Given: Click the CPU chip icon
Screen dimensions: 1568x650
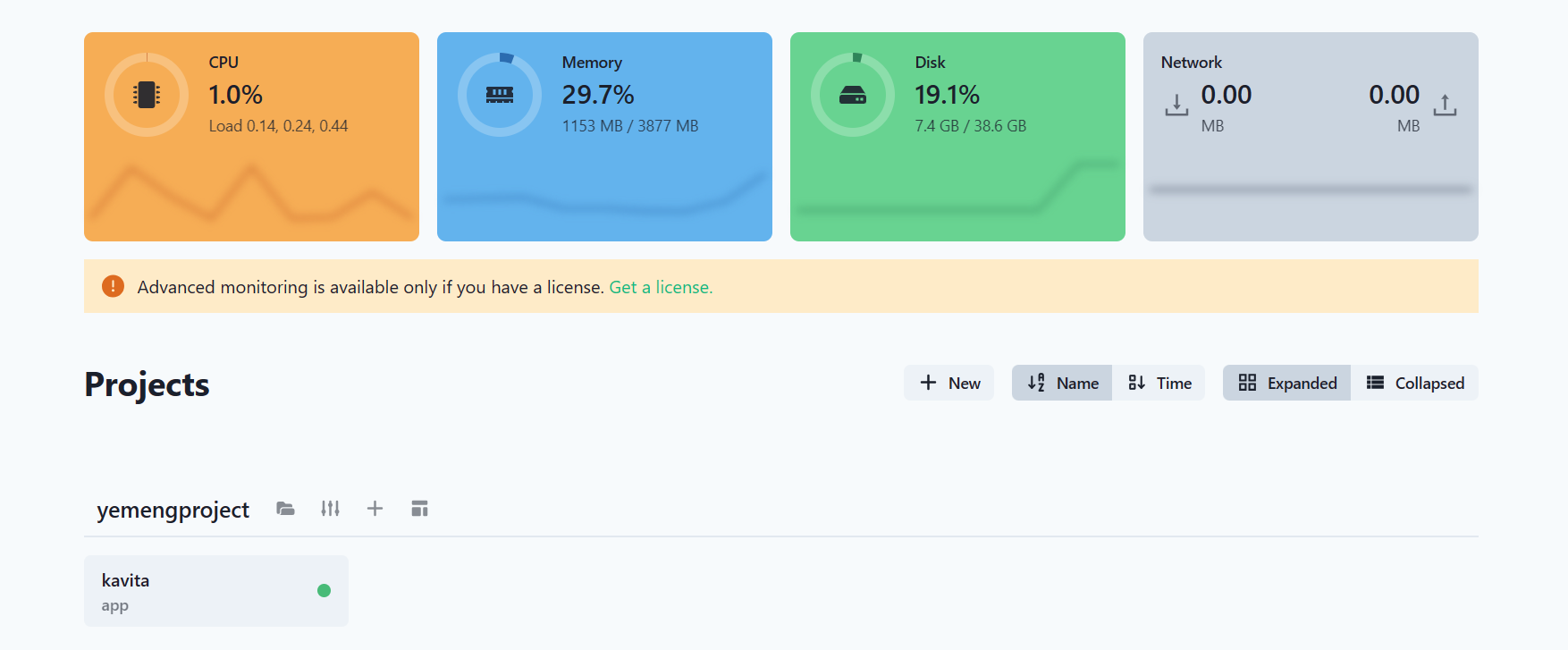Looking at the screenshot, I should coord(147,95).
